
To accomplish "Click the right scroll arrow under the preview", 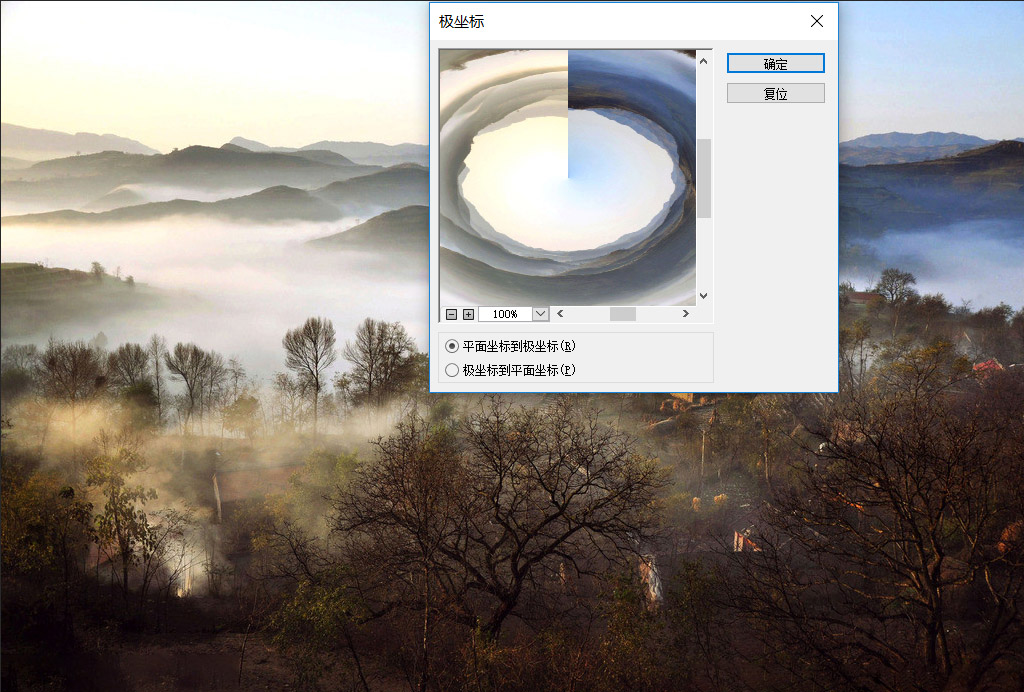I will coord(685,313).
